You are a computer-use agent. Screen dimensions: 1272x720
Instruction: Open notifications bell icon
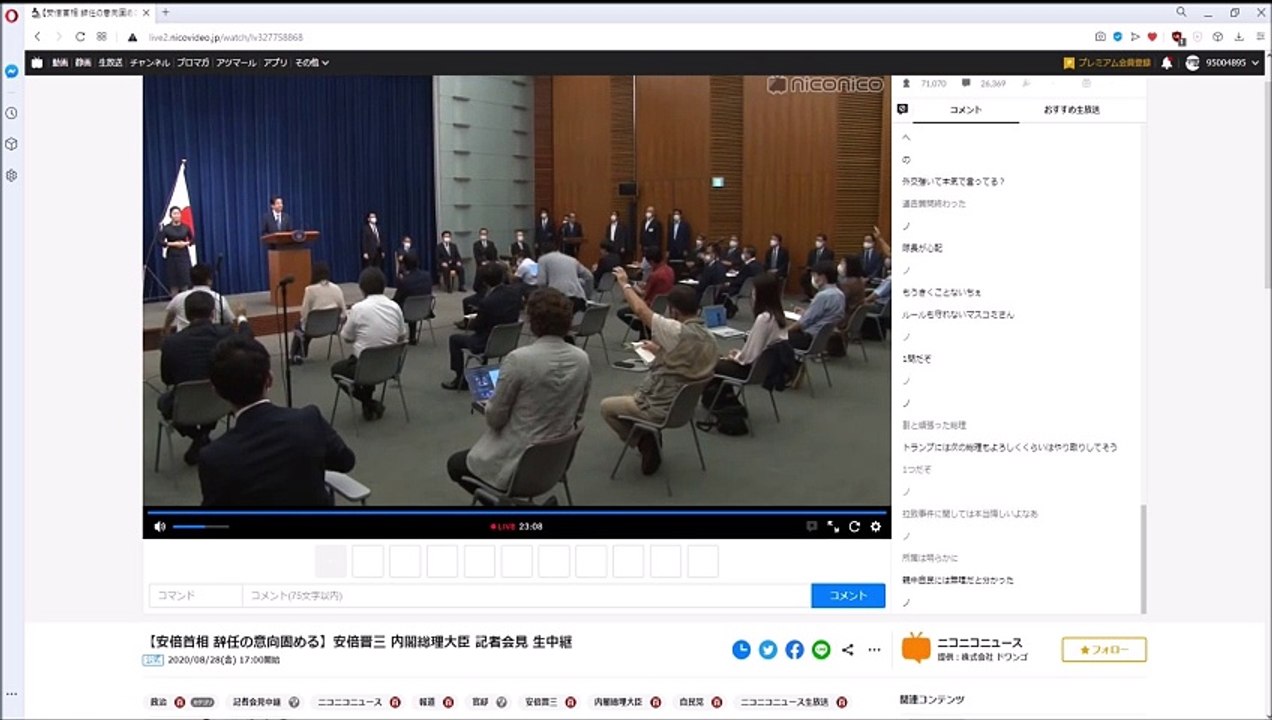1167,62
